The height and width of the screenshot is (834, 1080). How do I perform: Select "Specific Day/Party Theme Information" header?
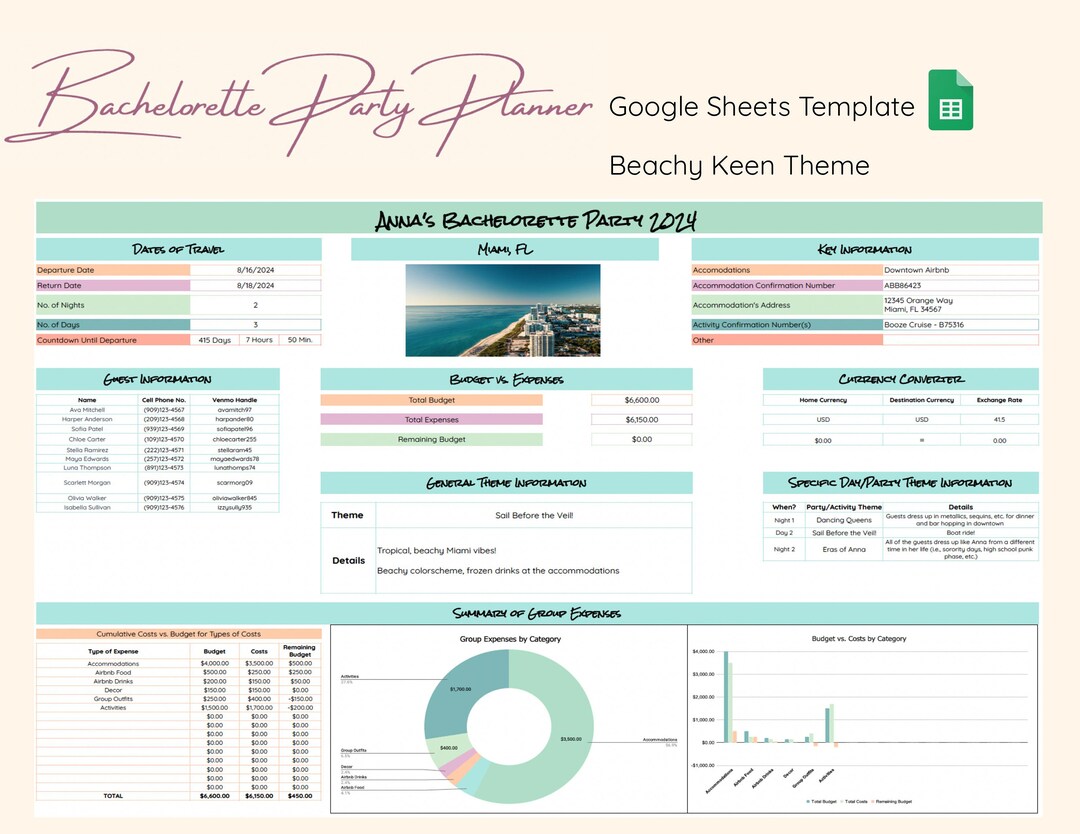(x=901, y=483)
